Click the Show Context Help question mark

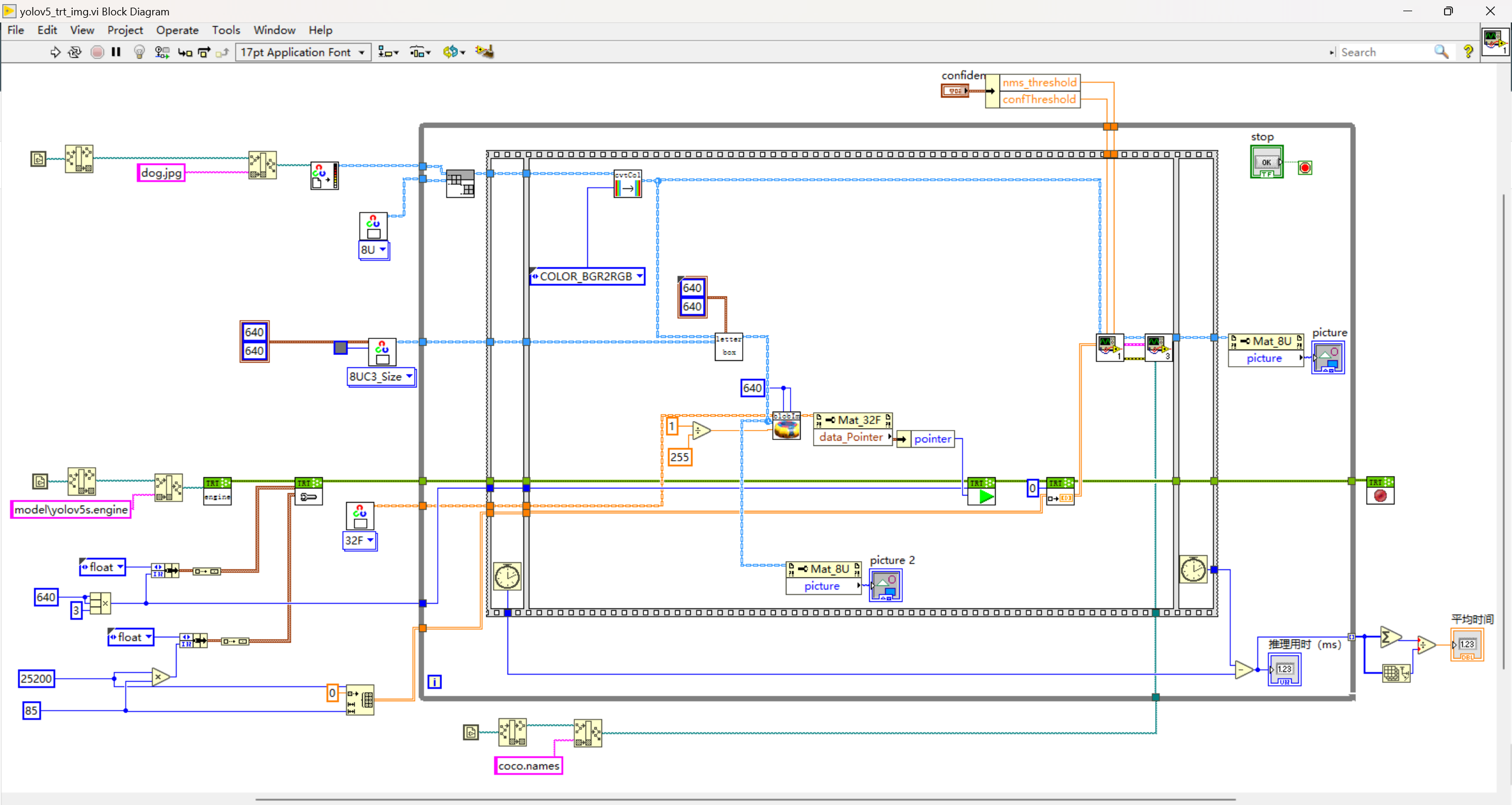[1468, 52]
